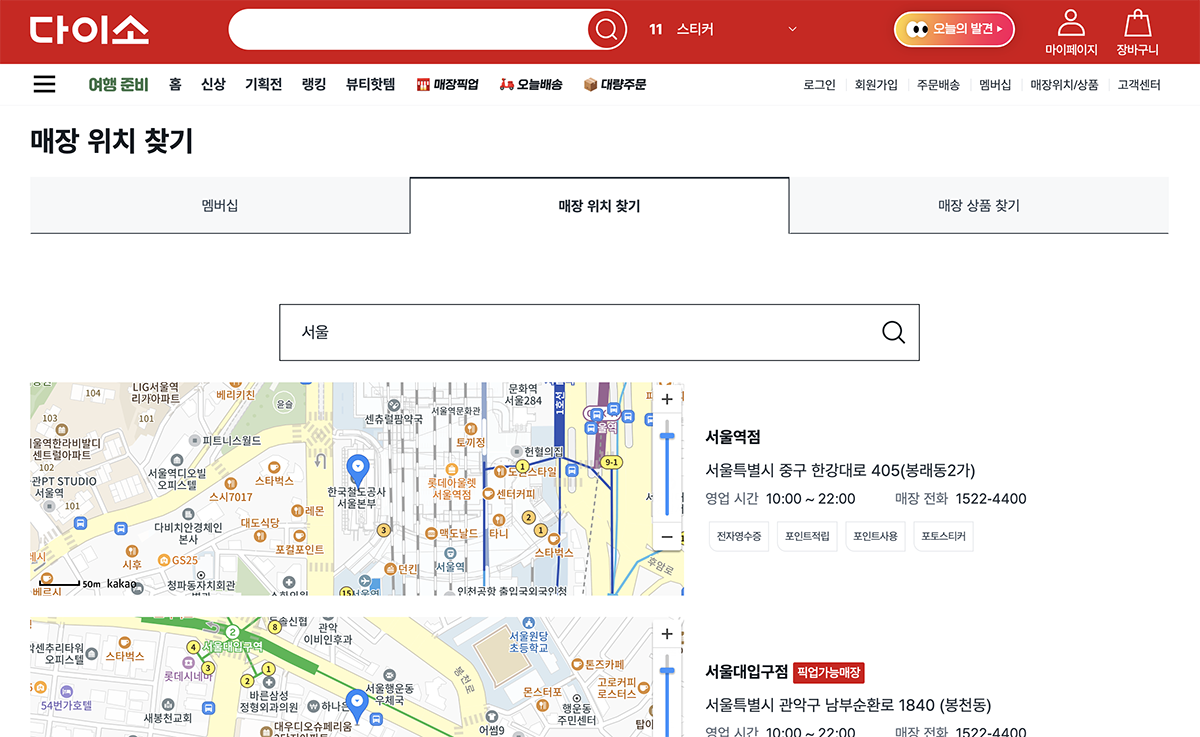
Task: Click the 매장 위치 찾기 page heading
Action: (111, 142)
